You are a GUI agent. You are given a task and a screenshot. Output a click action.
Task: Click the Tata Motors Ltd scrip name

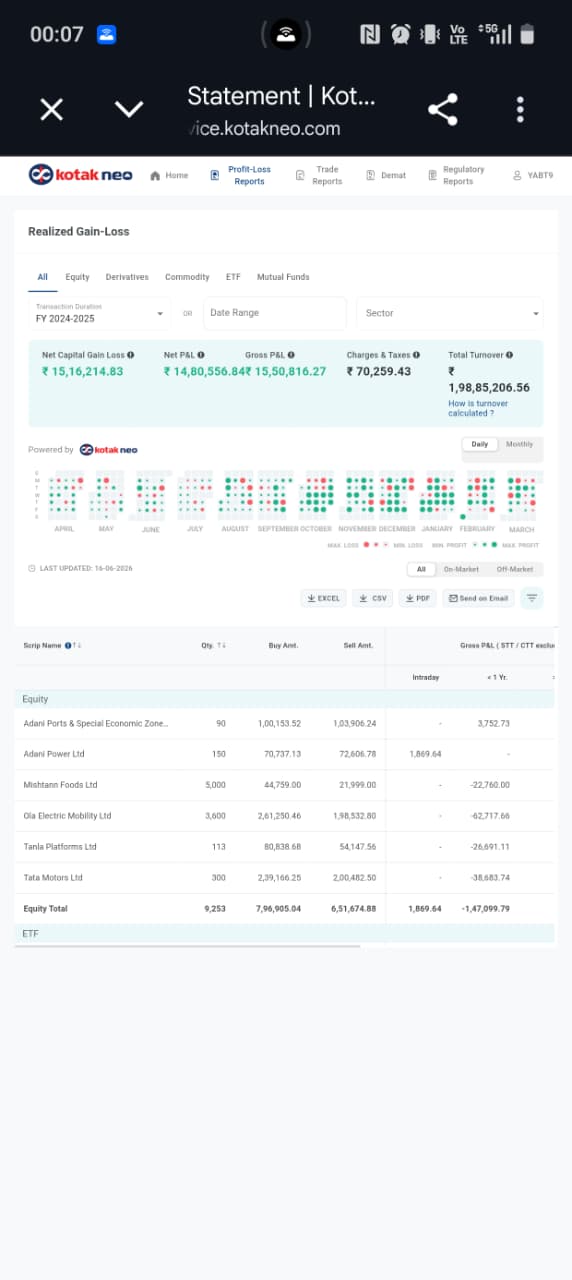coord(53,878)
